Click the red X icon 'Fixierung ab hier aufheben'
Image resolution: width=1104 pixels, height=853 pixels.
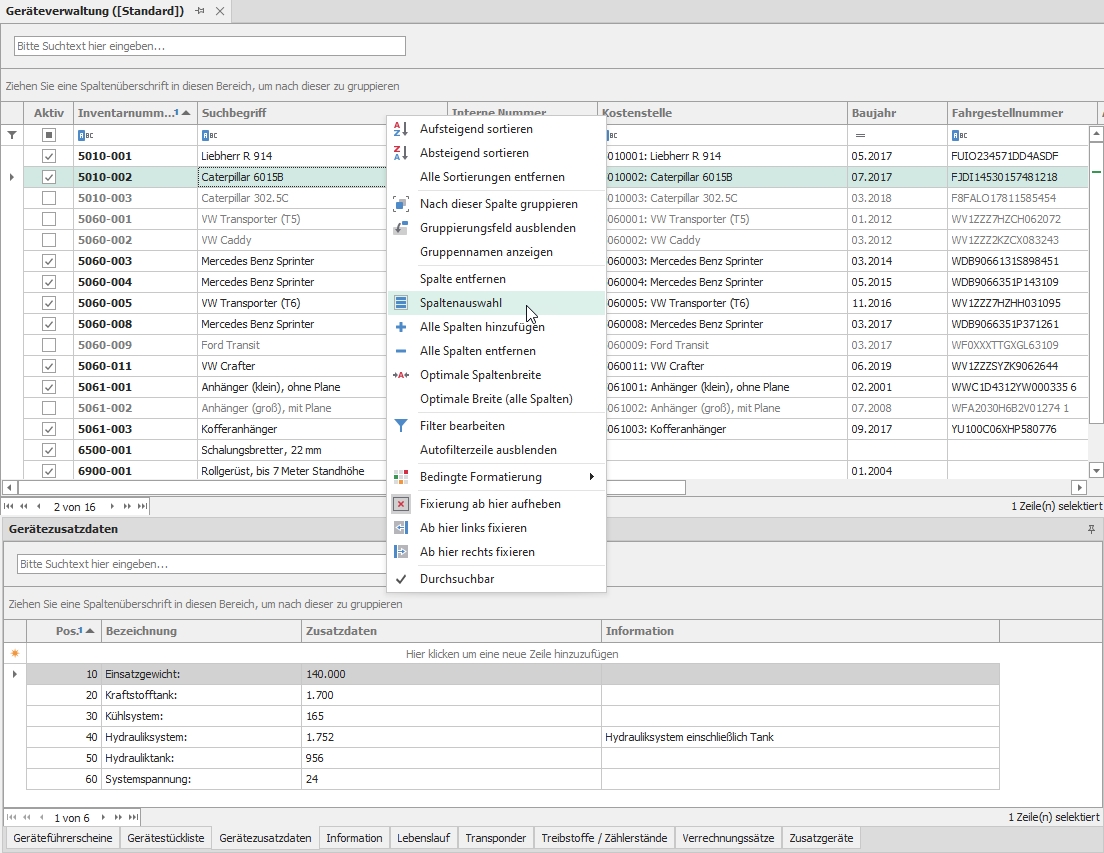(x=400, y=504)
